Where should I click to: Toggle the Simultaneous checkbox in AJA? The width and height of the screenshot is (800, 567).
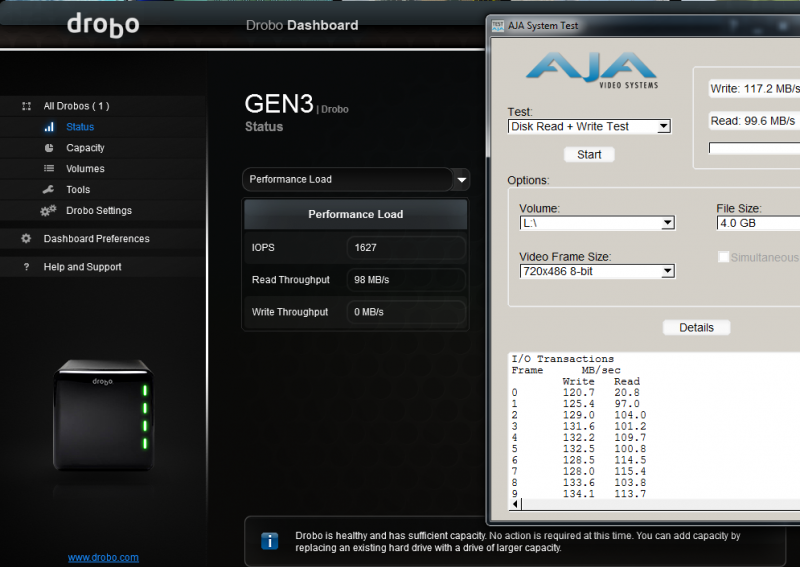tap(723, 257)
